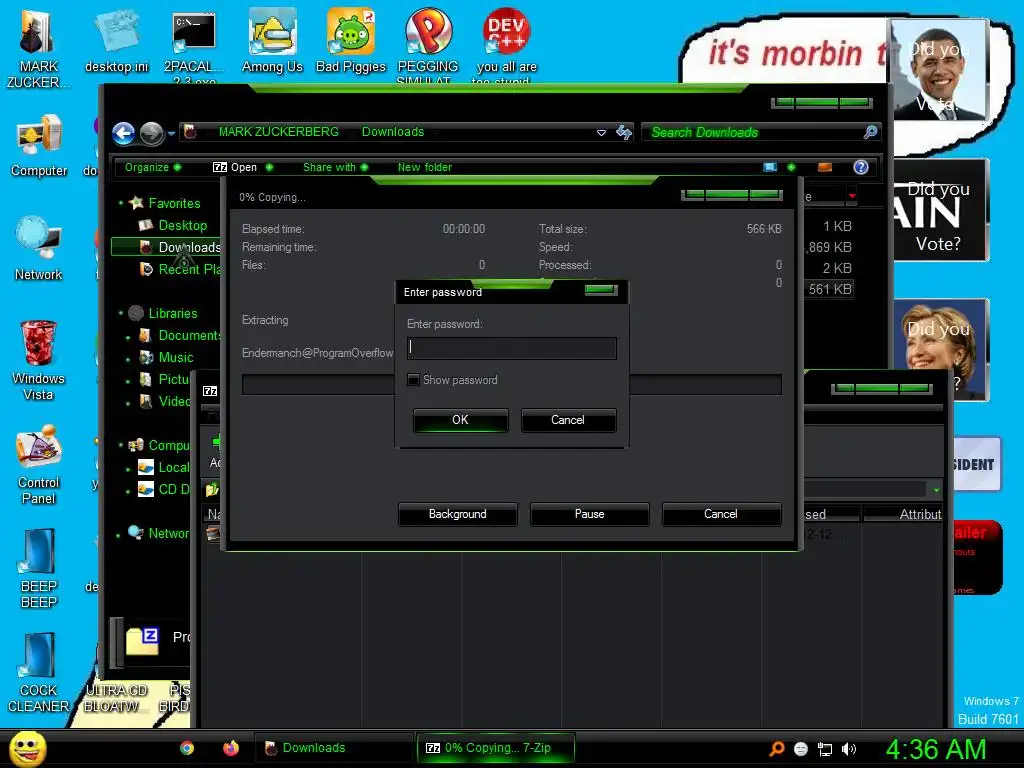This screenshot has height=768, width=1024.
Task: Collapse the Libraries tree group
Action: (121, 313)
